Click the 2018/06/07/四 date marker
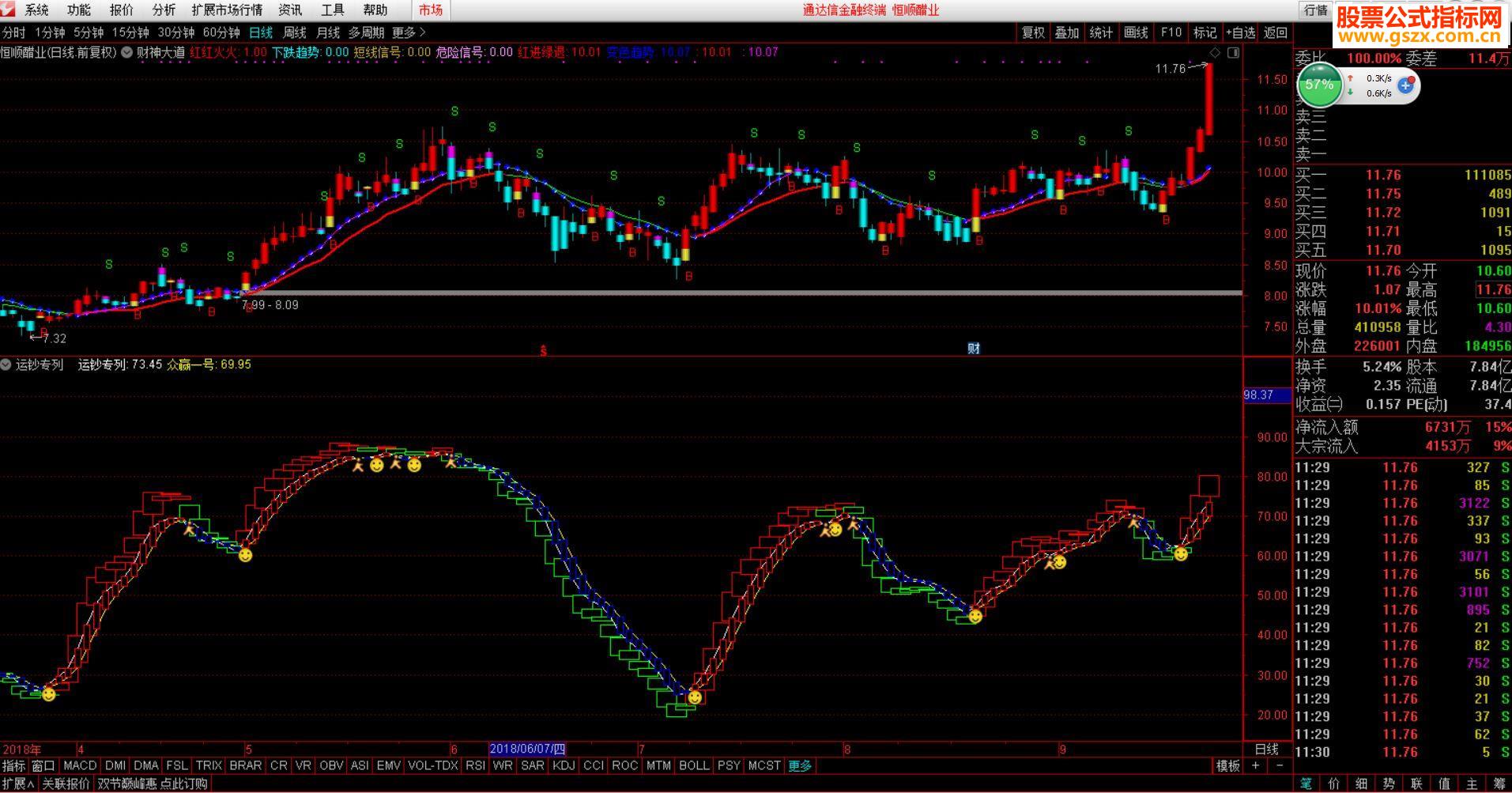Image resolution: width=1512 pixels, height=793 pixels. pyautogui.click(x=527, y=748)
